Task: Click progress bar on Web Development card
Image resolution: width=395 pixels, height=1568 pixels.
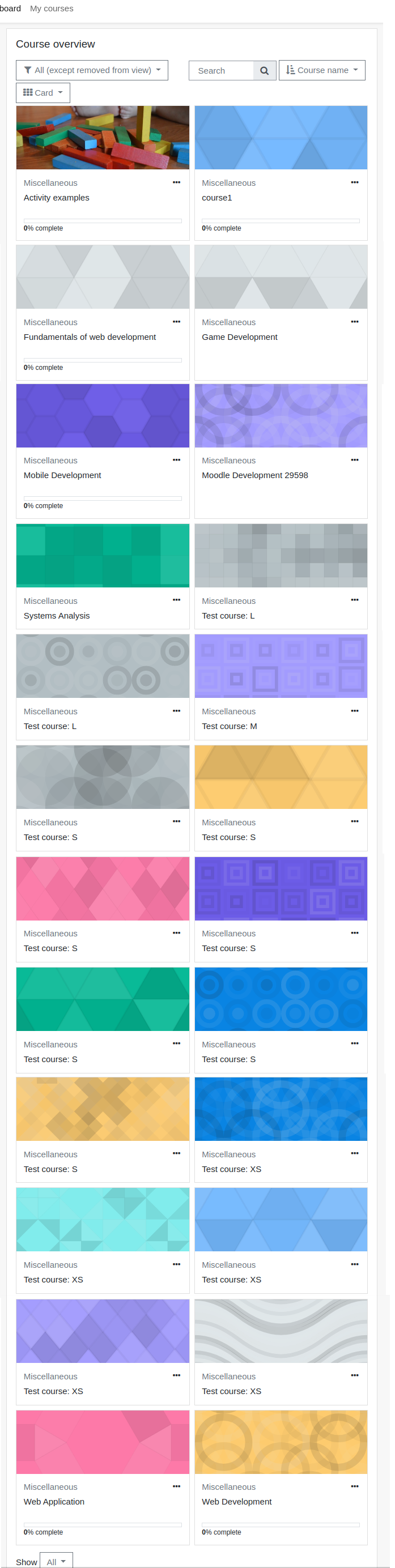Action: pyautogui.click(x=281, y=1525)
